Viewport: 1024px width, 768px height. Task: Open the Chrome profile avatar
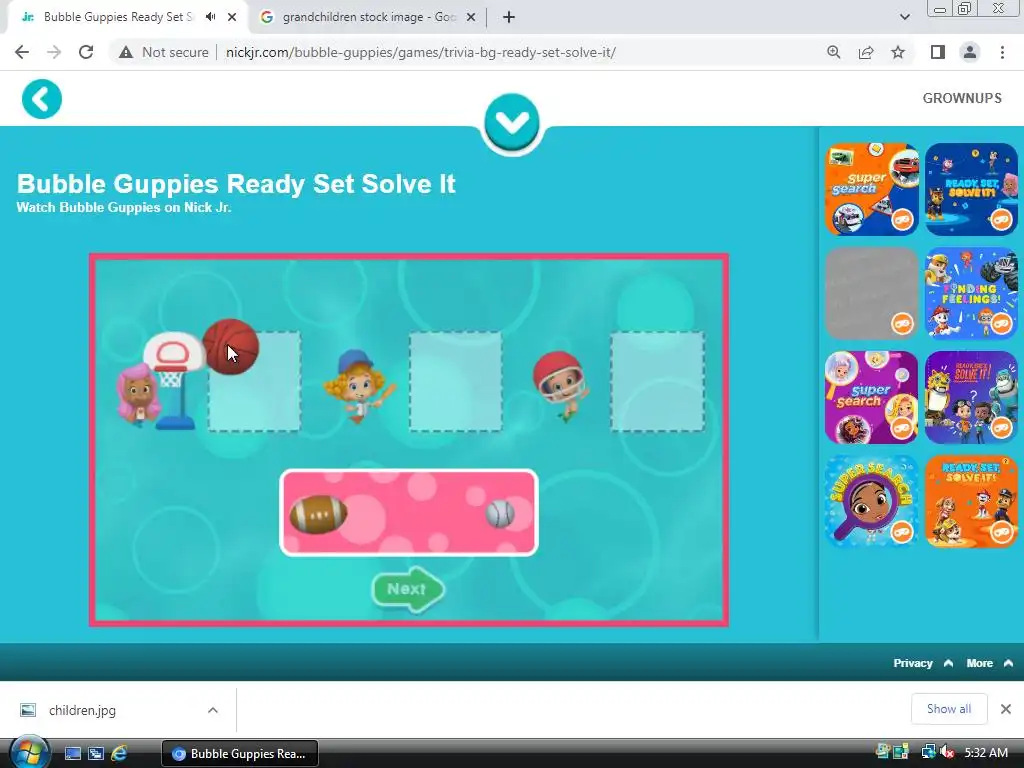970,52
